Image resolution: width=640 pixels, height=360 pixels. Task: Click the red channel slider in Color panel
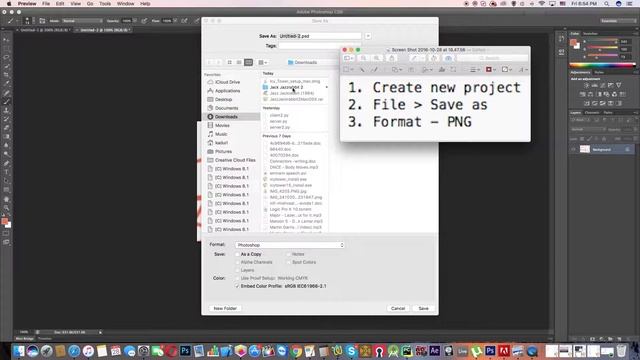pyautogui.click(x=601, y=41)
